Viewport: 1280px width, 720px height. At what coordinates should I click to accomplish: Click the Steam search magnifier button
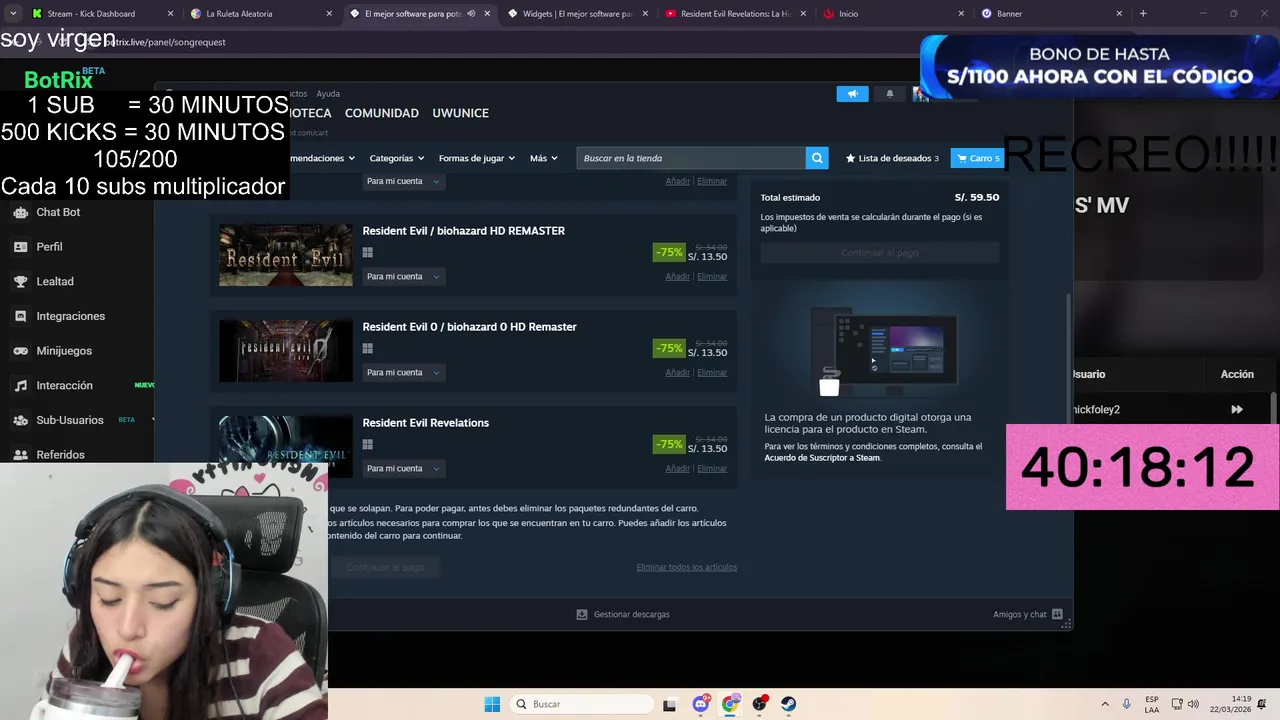(817, 158)
